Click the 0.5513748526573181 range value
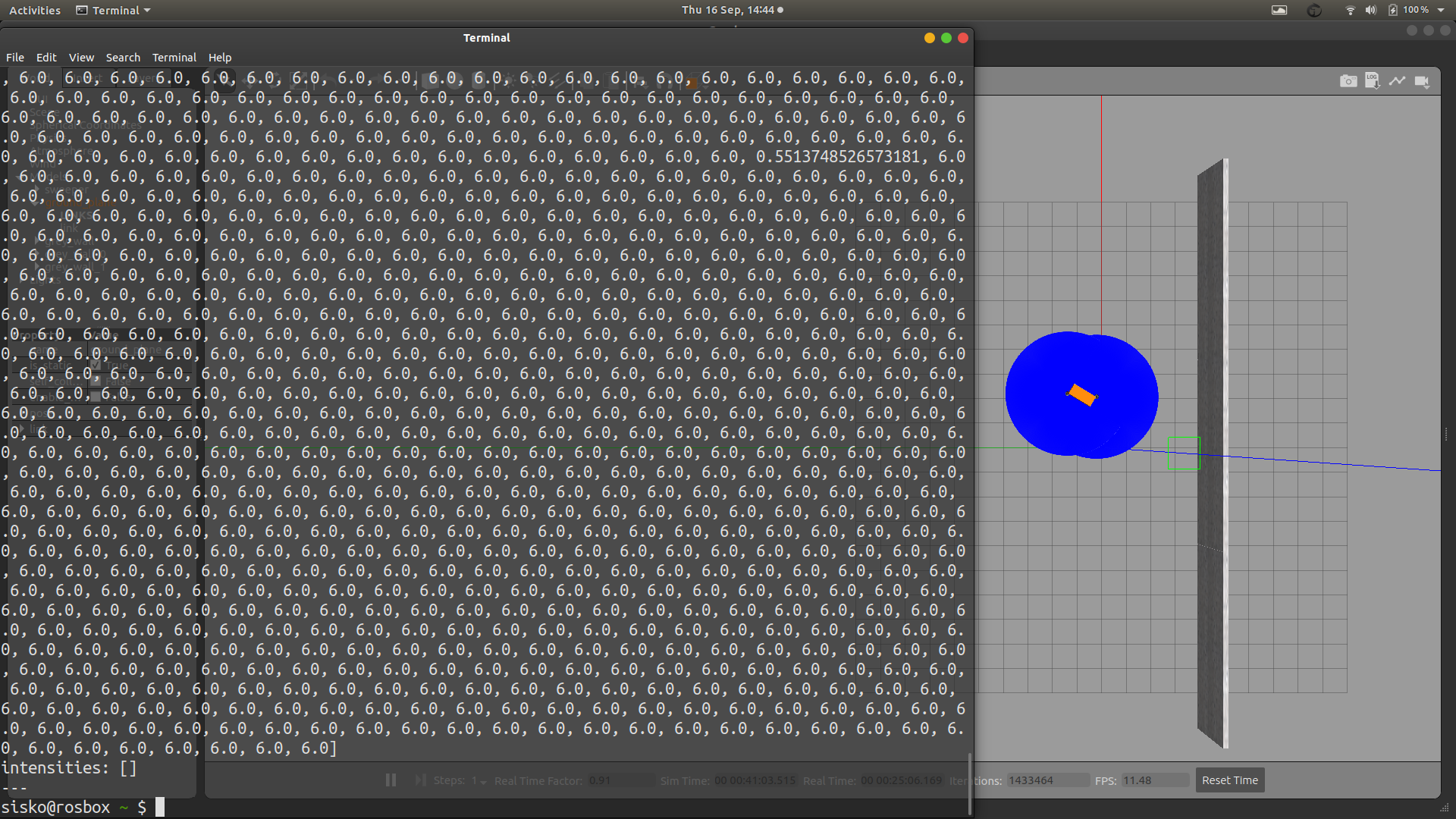Screen dimensions: 1456x819 (838, 157)
